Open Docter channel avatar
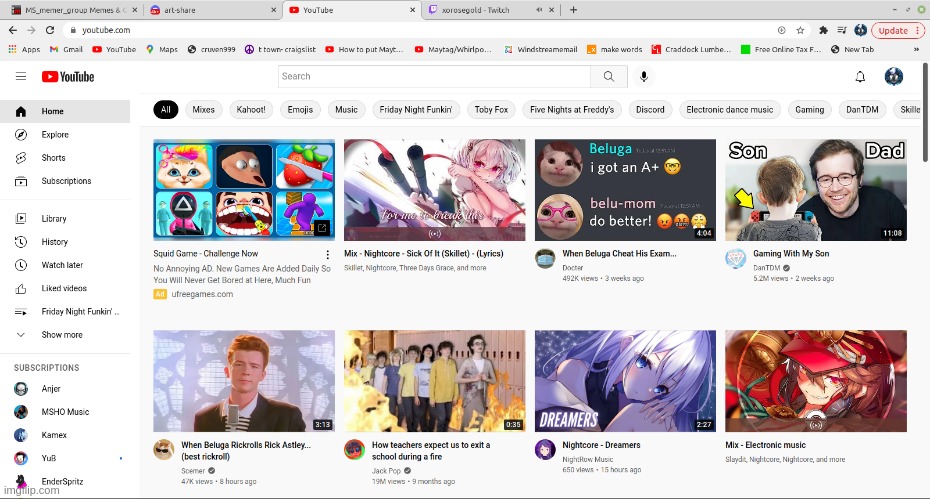The width and height of the screenshot is (930, 499). [545, 259]
